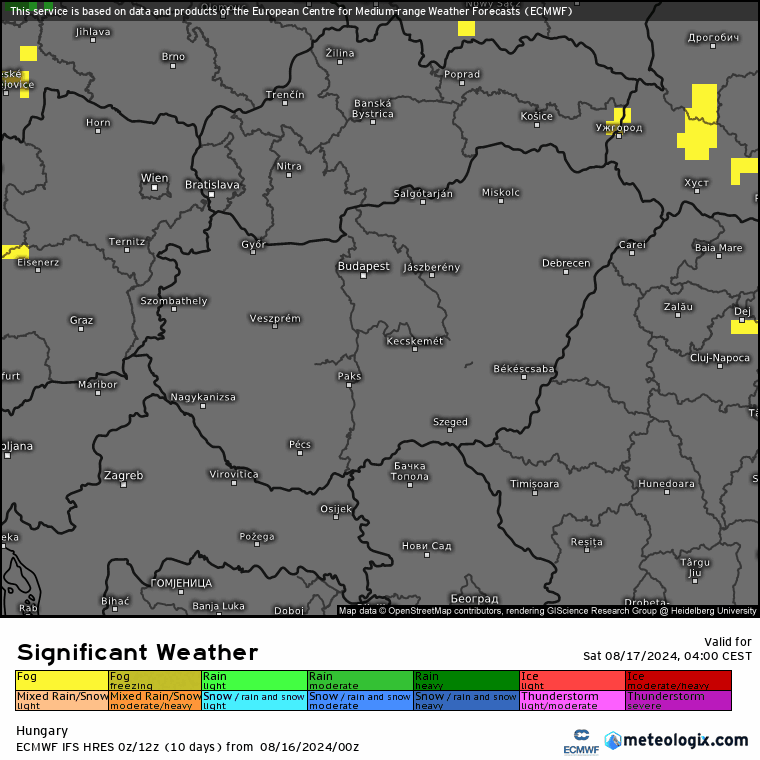Select the Debrecen city marker
760x760 pixels.
566,271
